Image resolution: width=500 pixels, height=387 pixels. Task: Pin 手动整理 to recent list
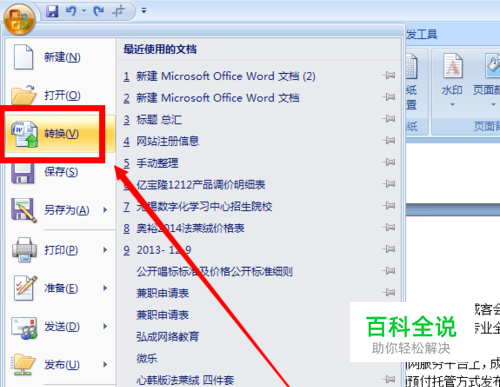point(388,162)
